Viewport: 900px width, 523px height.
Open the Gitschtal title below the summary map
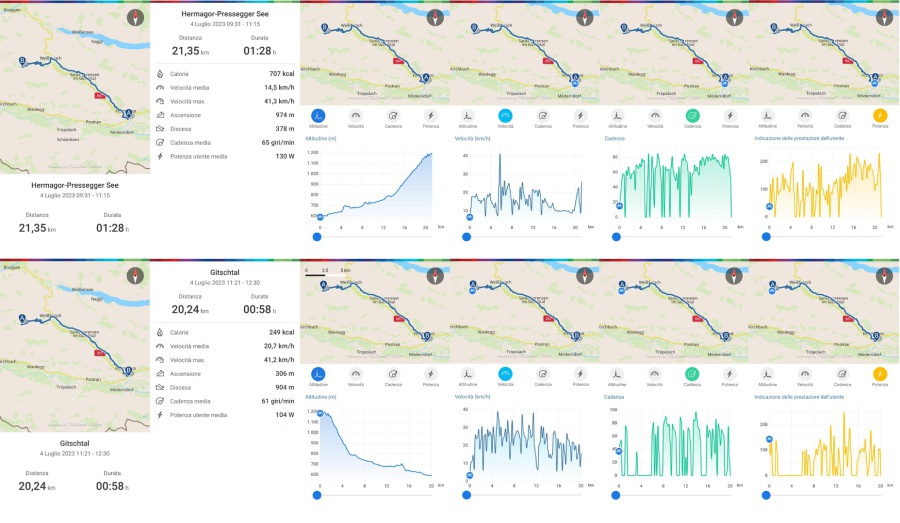pyautogui.click(x=75, y=441)
